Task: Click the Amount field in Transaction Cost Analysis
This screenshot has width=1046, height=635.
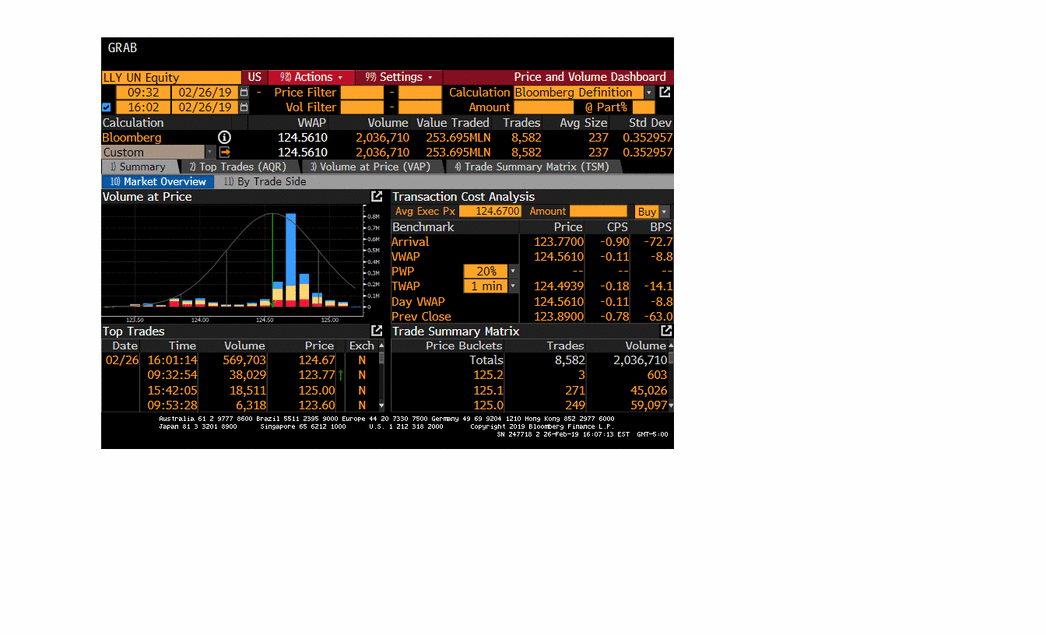Action: [x=597, y=212]
